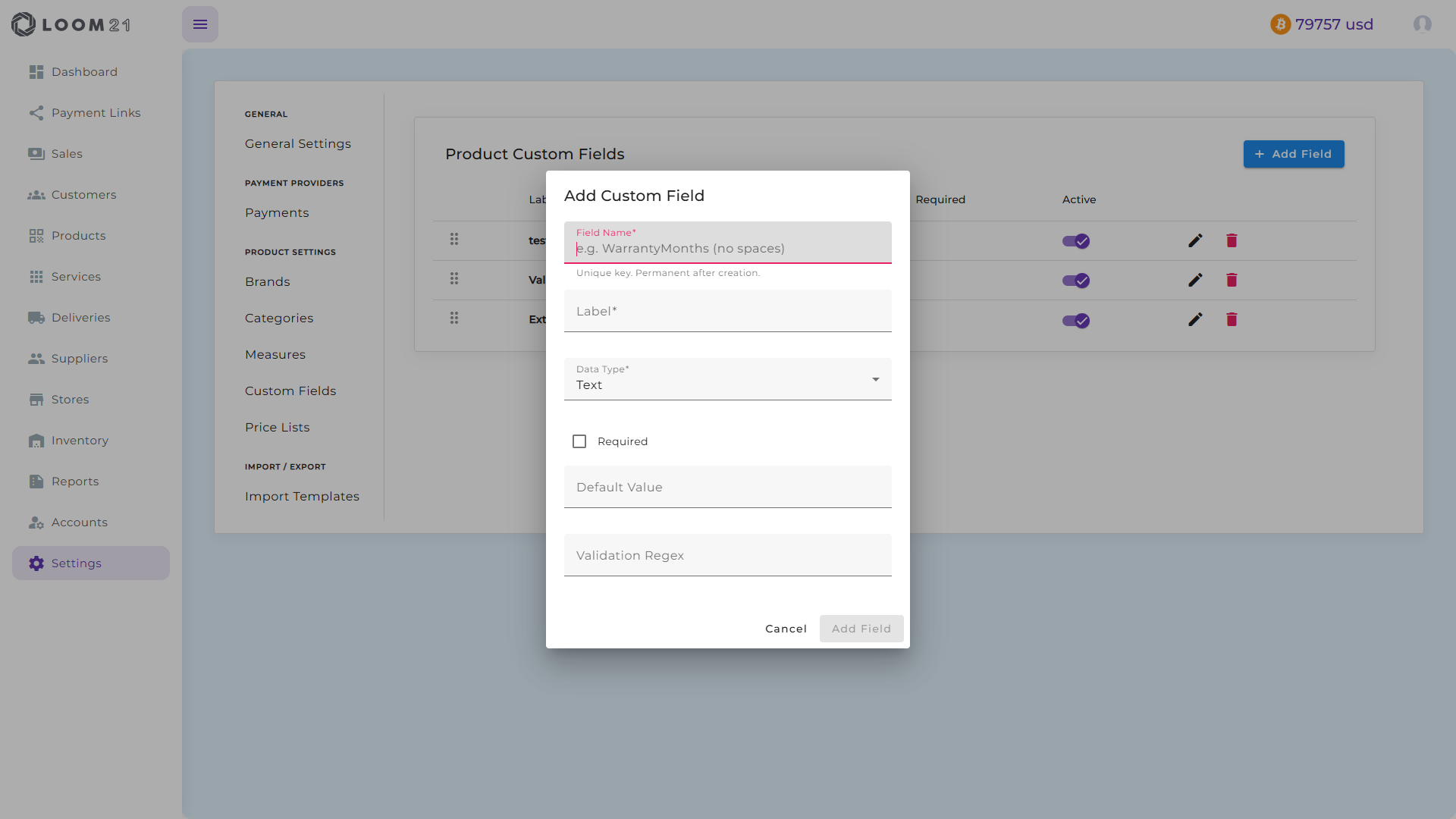Click the blue Add Field button
Viewport: 1456px width, 819px height.
coord(1294,154)
